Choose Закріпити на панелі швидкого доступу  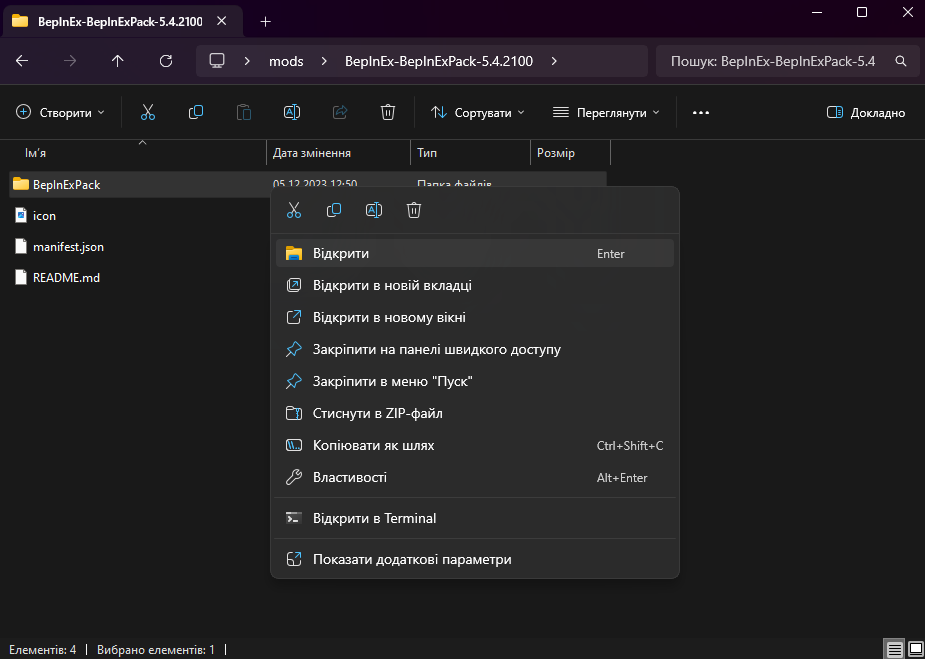click(x=475, y=349)
